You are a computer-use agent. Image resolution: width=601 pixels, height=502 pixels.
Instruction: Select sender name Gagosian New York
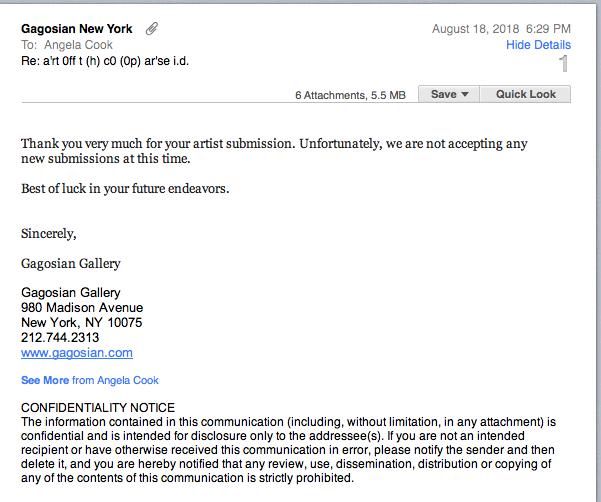click(x=77, y=29)
